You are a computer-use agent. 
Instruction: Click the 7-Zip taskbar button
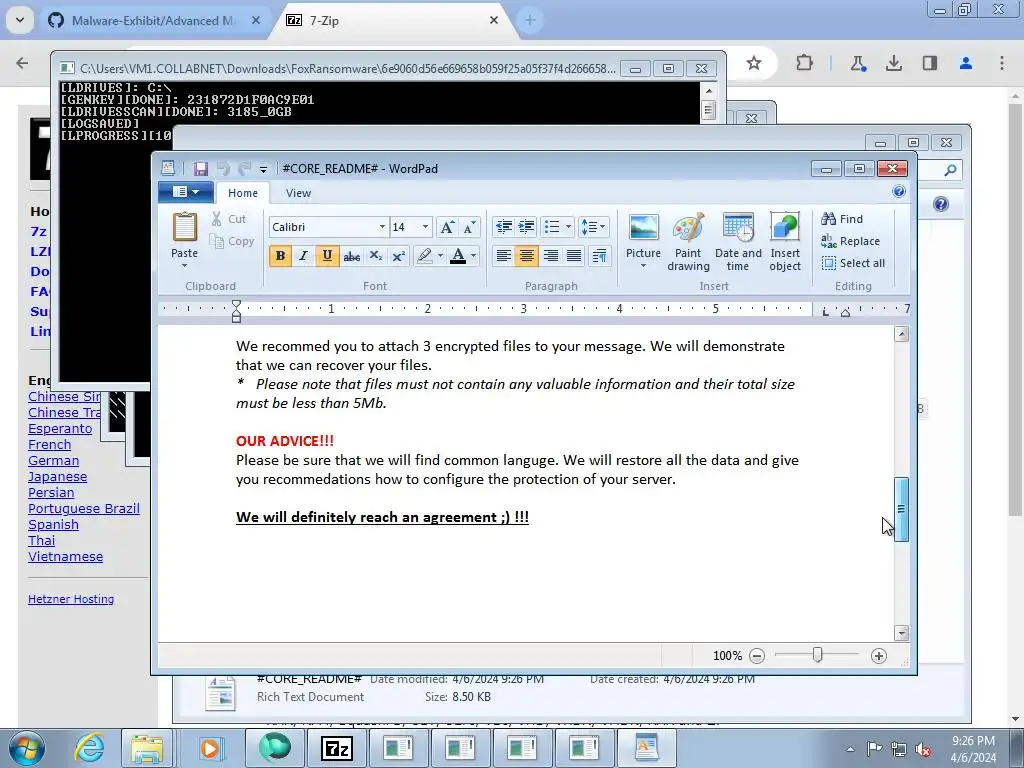coord(337,748)
